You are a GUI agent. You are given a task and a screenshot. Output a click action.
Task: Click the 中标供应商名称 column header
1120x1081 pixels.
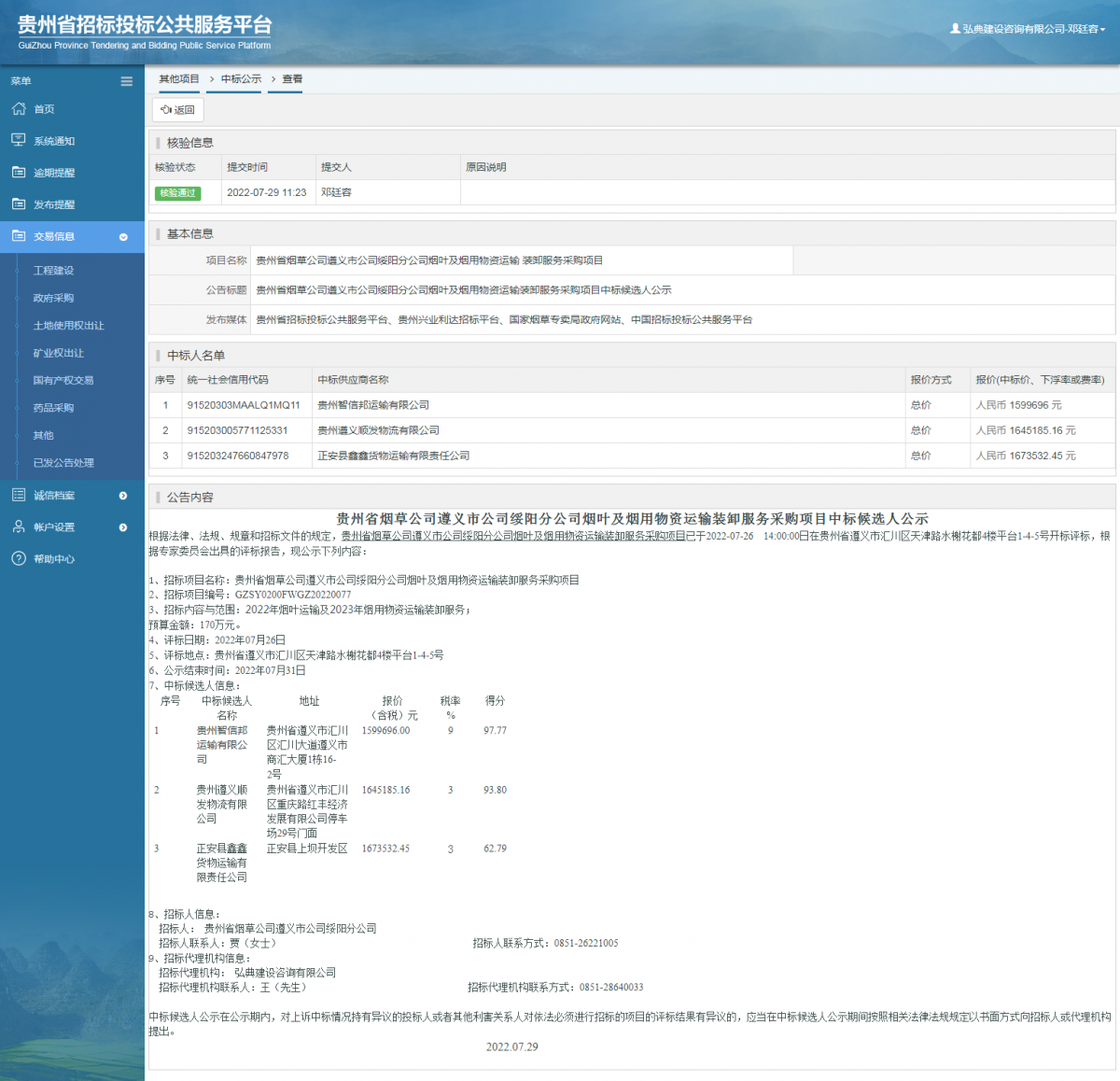point(353,380)
